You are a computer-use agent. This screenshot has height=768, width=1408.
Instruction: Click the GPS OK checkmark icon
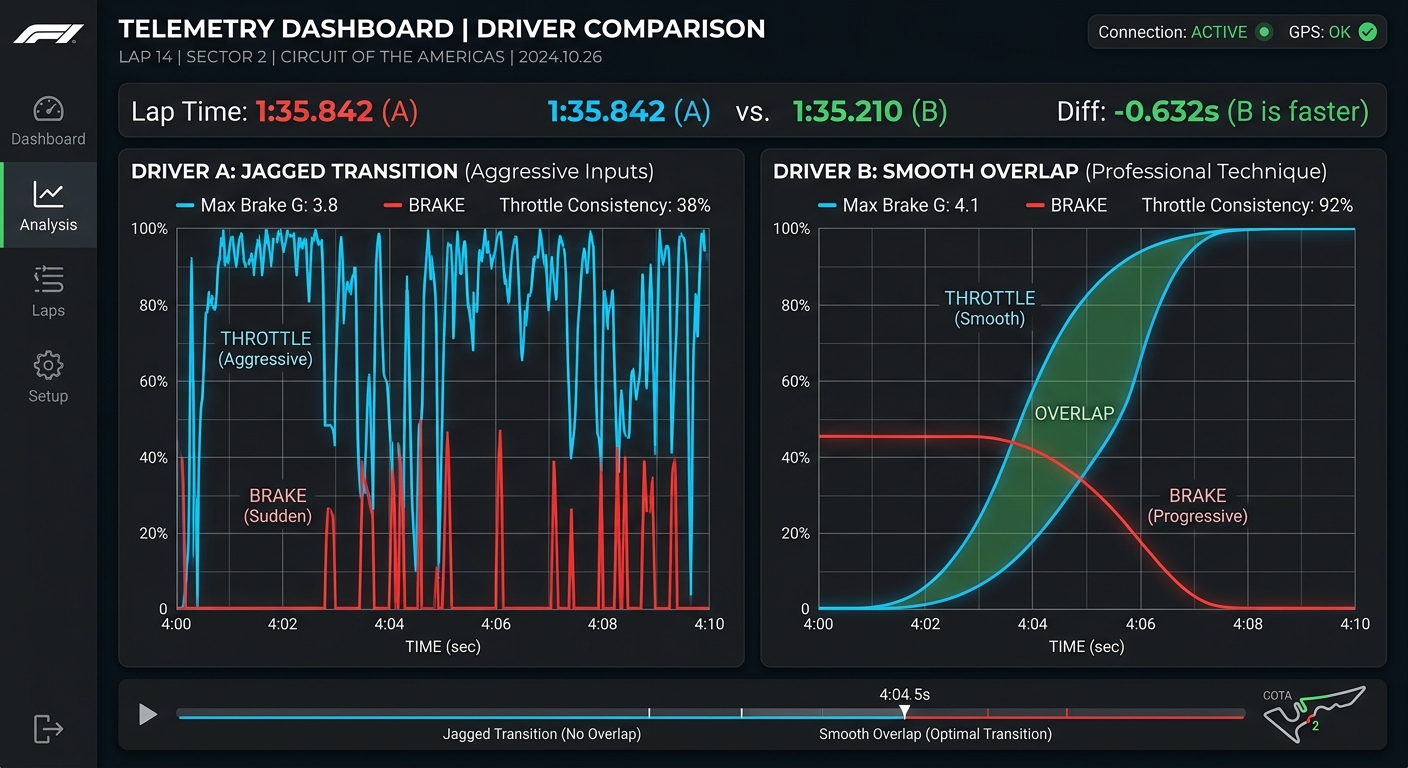(1367, 32)
